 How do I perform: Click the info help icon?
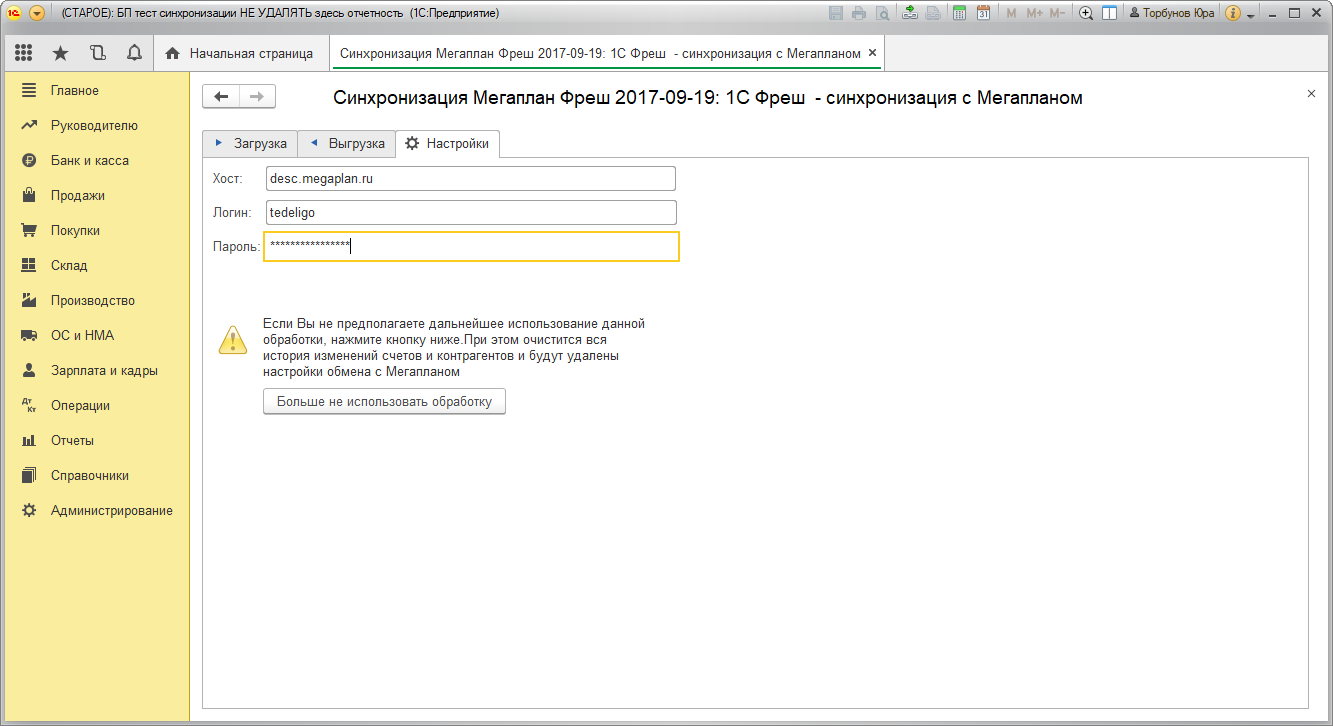[1233, 13]
